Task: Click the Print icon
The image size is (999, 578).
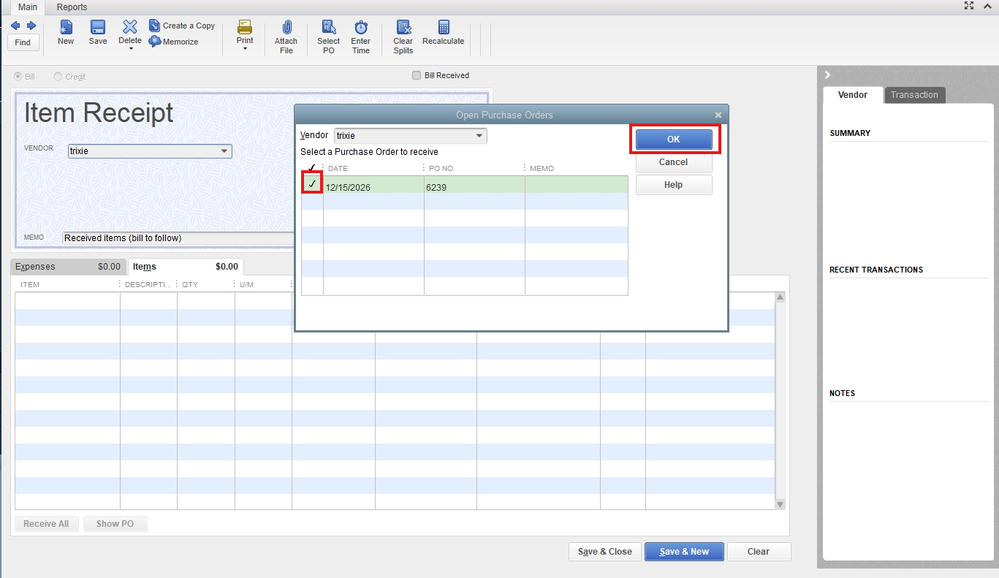Action: 245,31
